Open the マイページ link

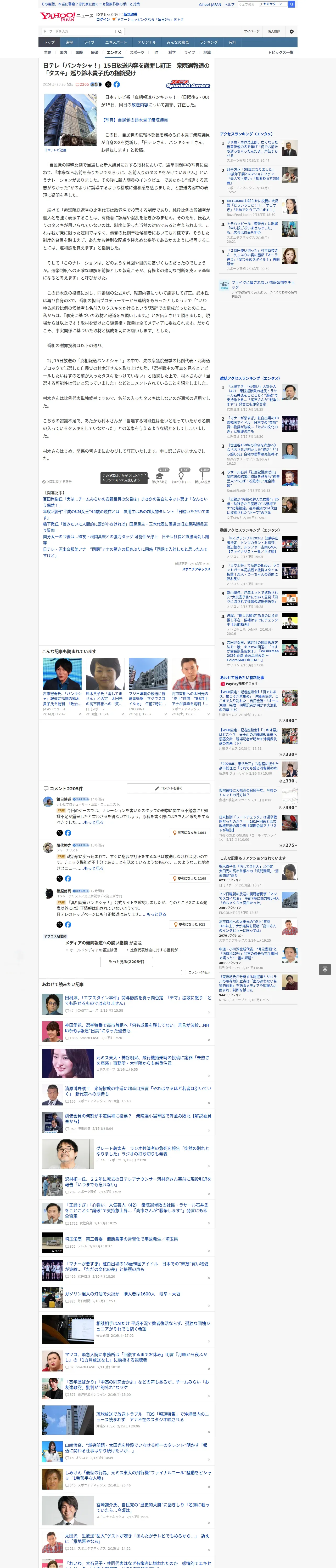[251, 32]
